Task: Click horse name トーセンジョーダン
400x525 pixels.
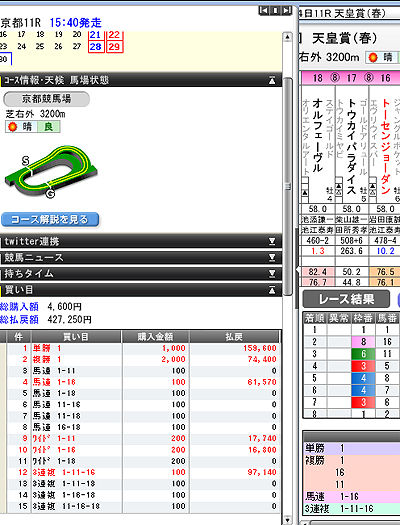Action: pos(385,146)
